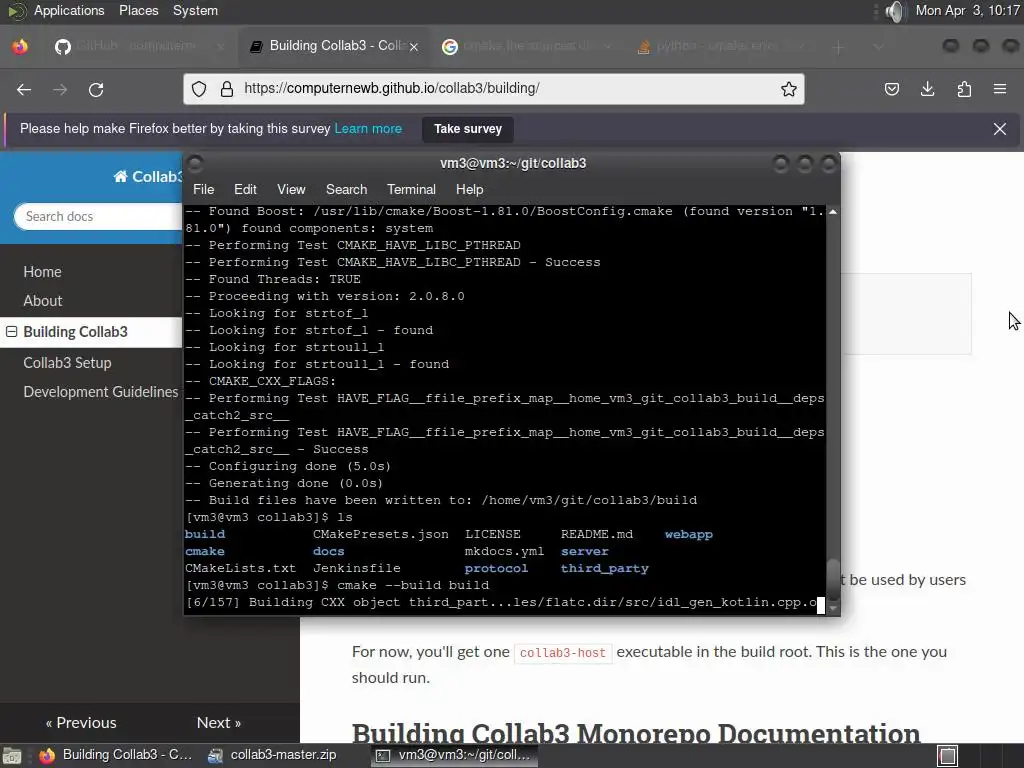This screenshot has height=768, width=1024.
Task: Click the Firefox forward arrow
Action: pos(60,89)
